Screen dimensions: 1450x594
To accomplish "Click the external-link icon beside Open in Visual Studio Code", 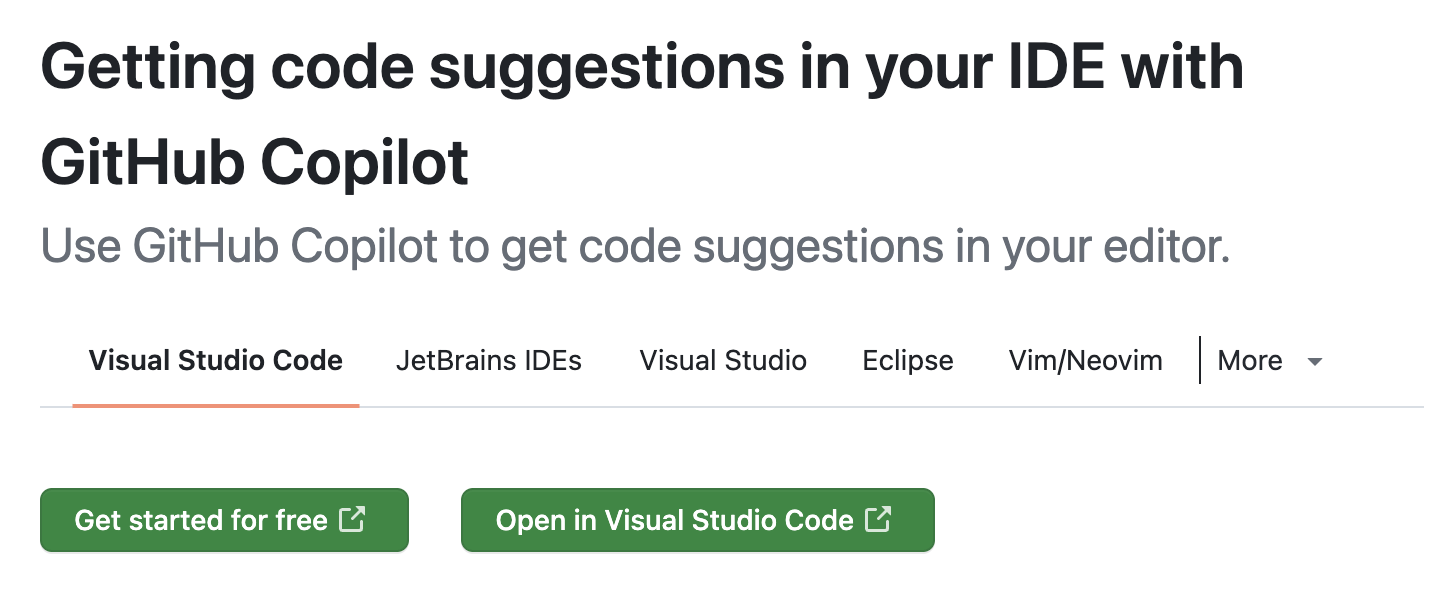I will [878, 519].
